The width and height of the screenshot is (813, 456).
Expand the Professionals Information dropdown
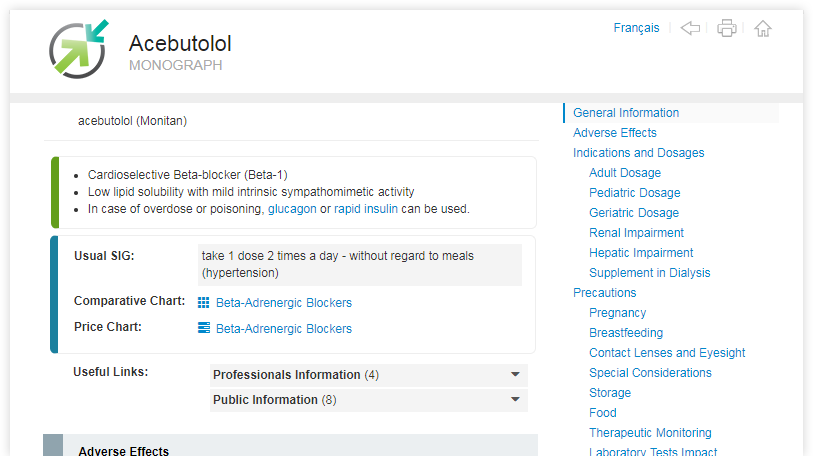(x=369, y=375)
